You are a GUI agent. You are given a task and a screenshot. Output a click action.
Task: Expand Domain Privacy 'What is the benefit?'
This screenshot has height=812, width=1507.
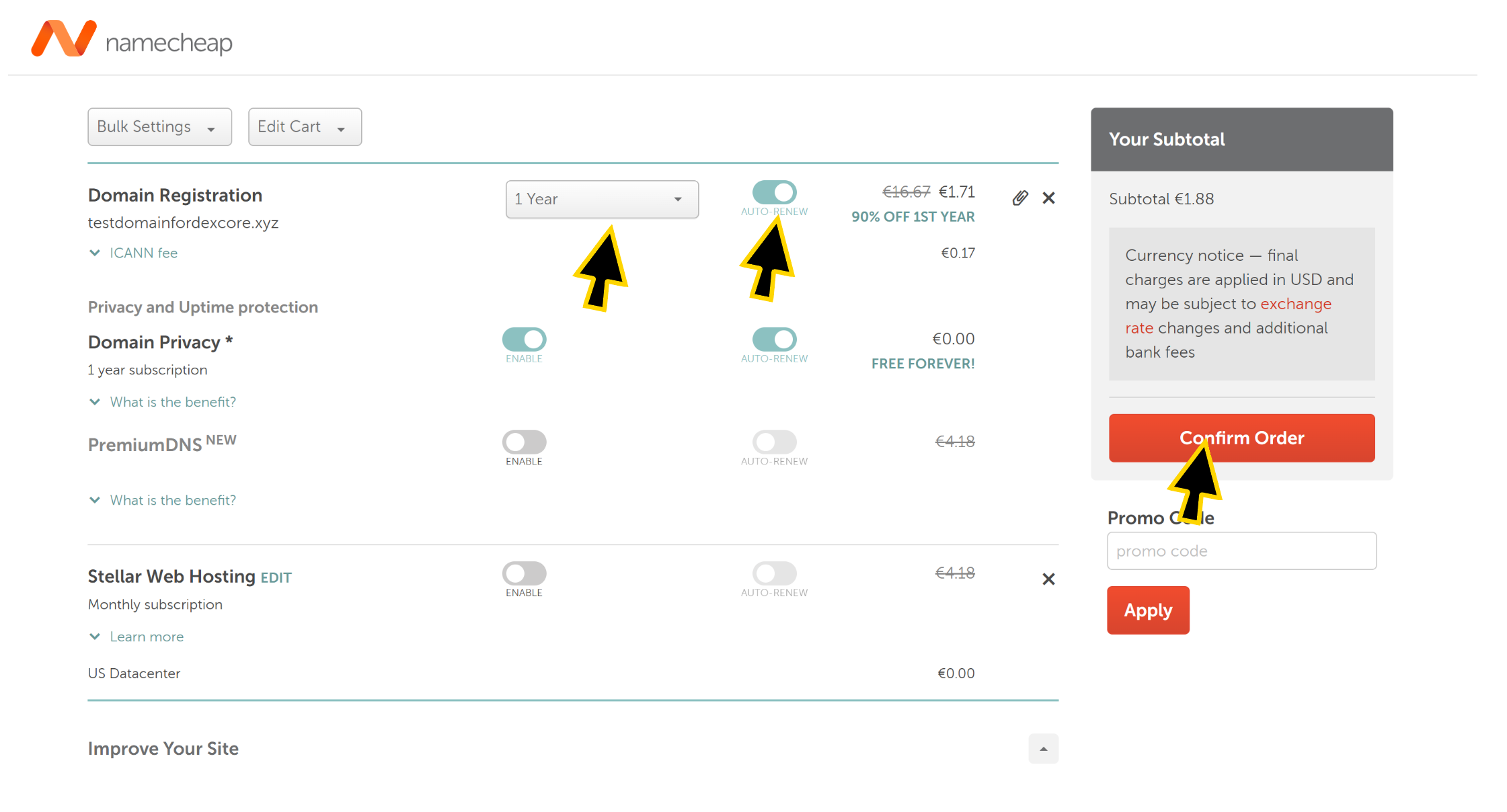pos(173,402)
